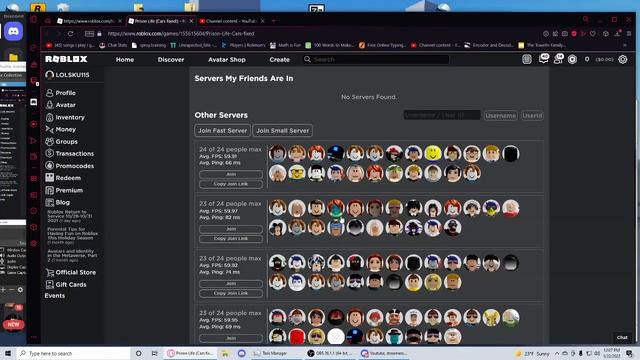Join the 24 of 24 people server
The height and width of the screenshot is (360, 640).
click(x=231, y=174)
